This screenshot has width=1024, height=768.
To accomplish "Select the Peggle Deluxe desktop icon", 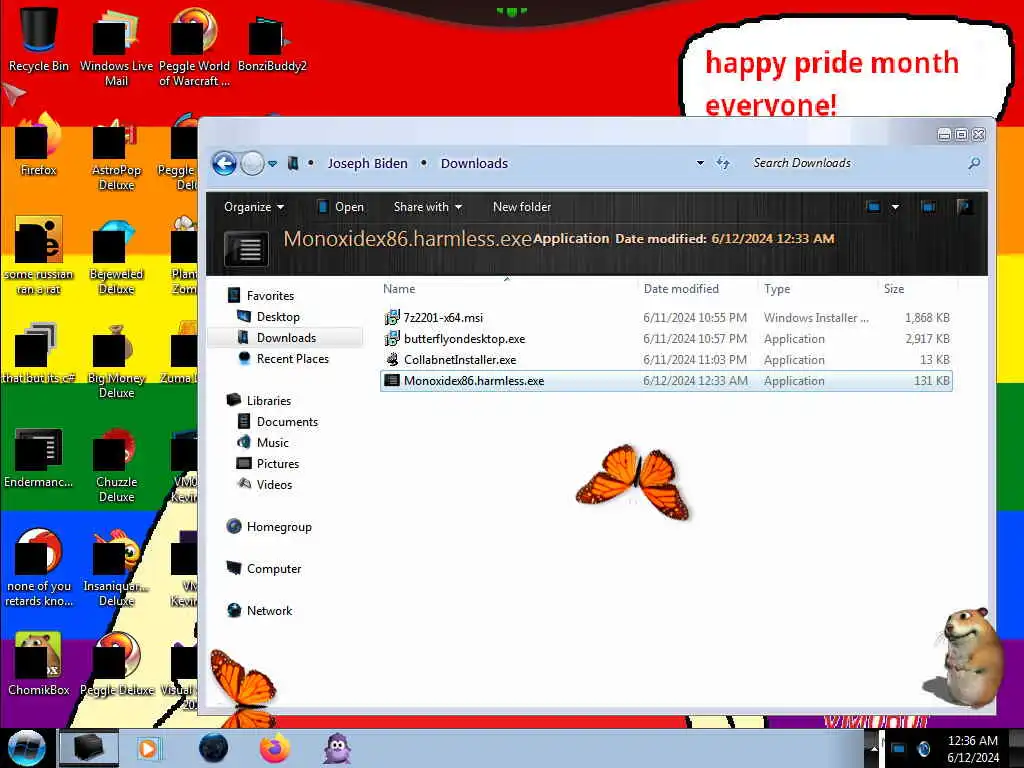I will [x=116, y=664].
